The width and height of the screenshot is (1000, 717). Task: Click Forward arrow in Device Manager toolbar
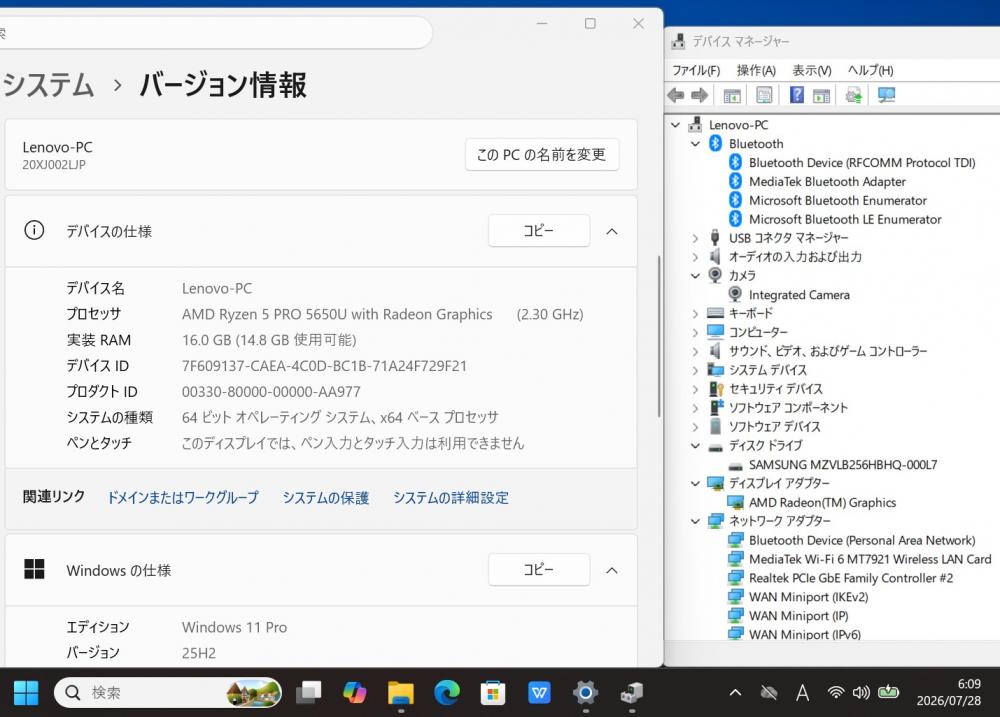700,96
